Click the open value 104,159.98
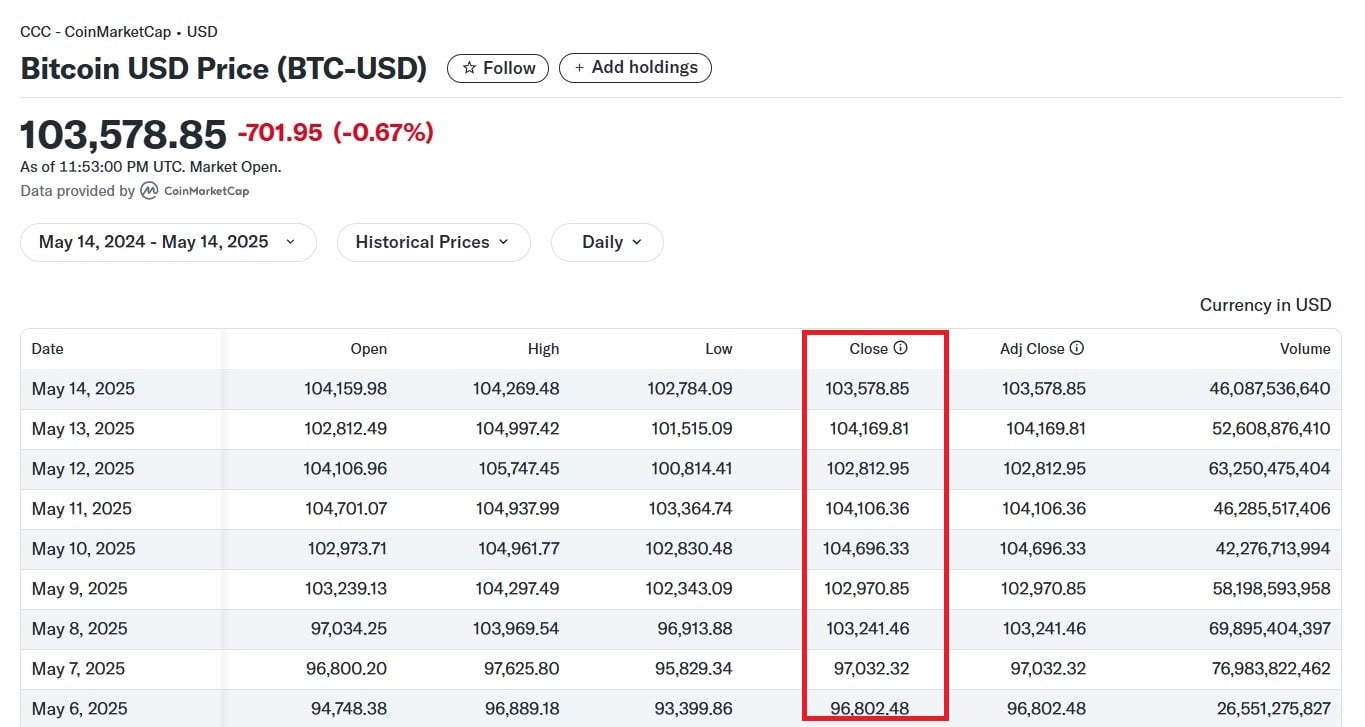 tap(345, 389)
